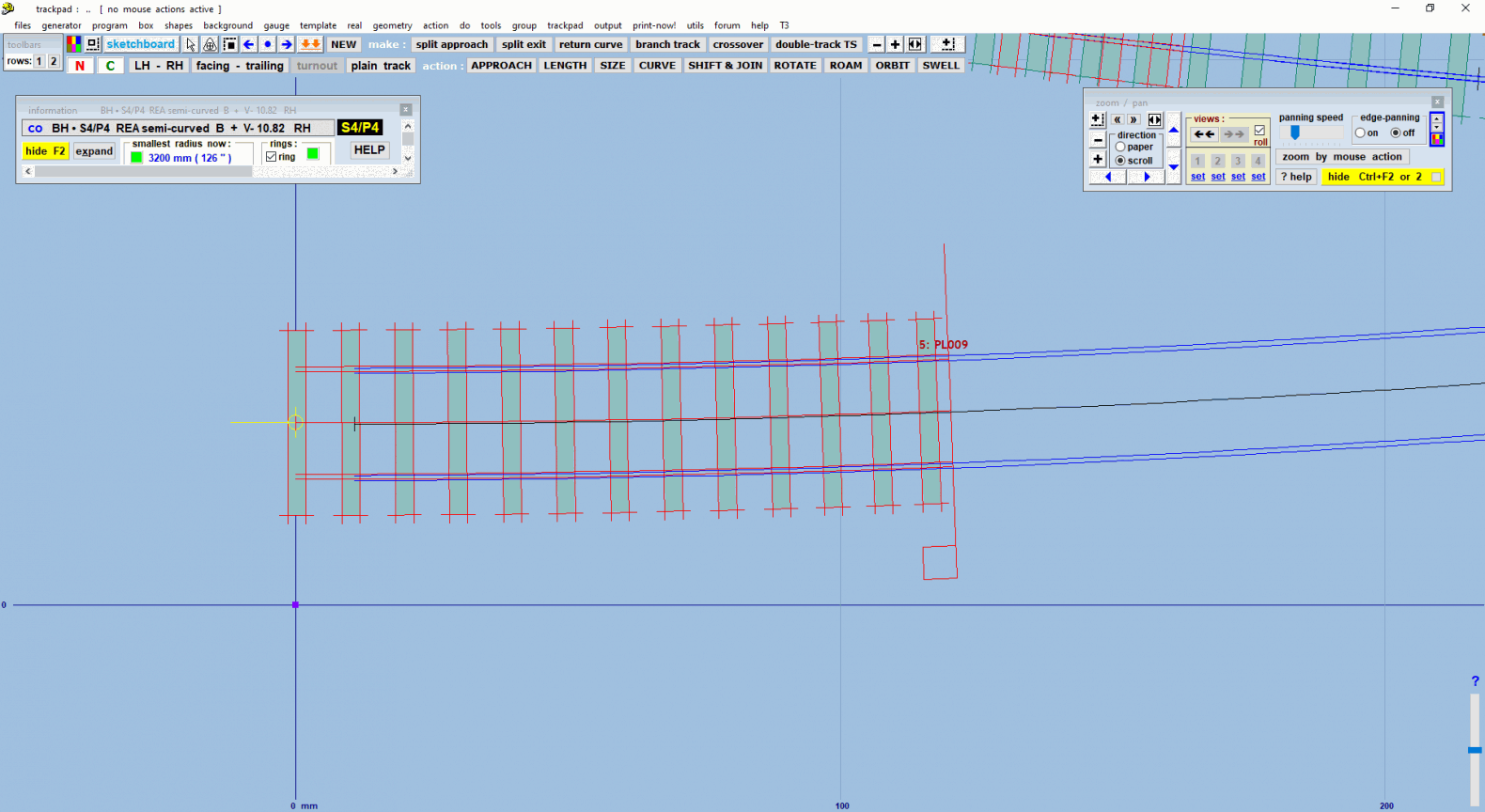
Task: Click the dotted frame square icon in toolbar
Action: 229,44
